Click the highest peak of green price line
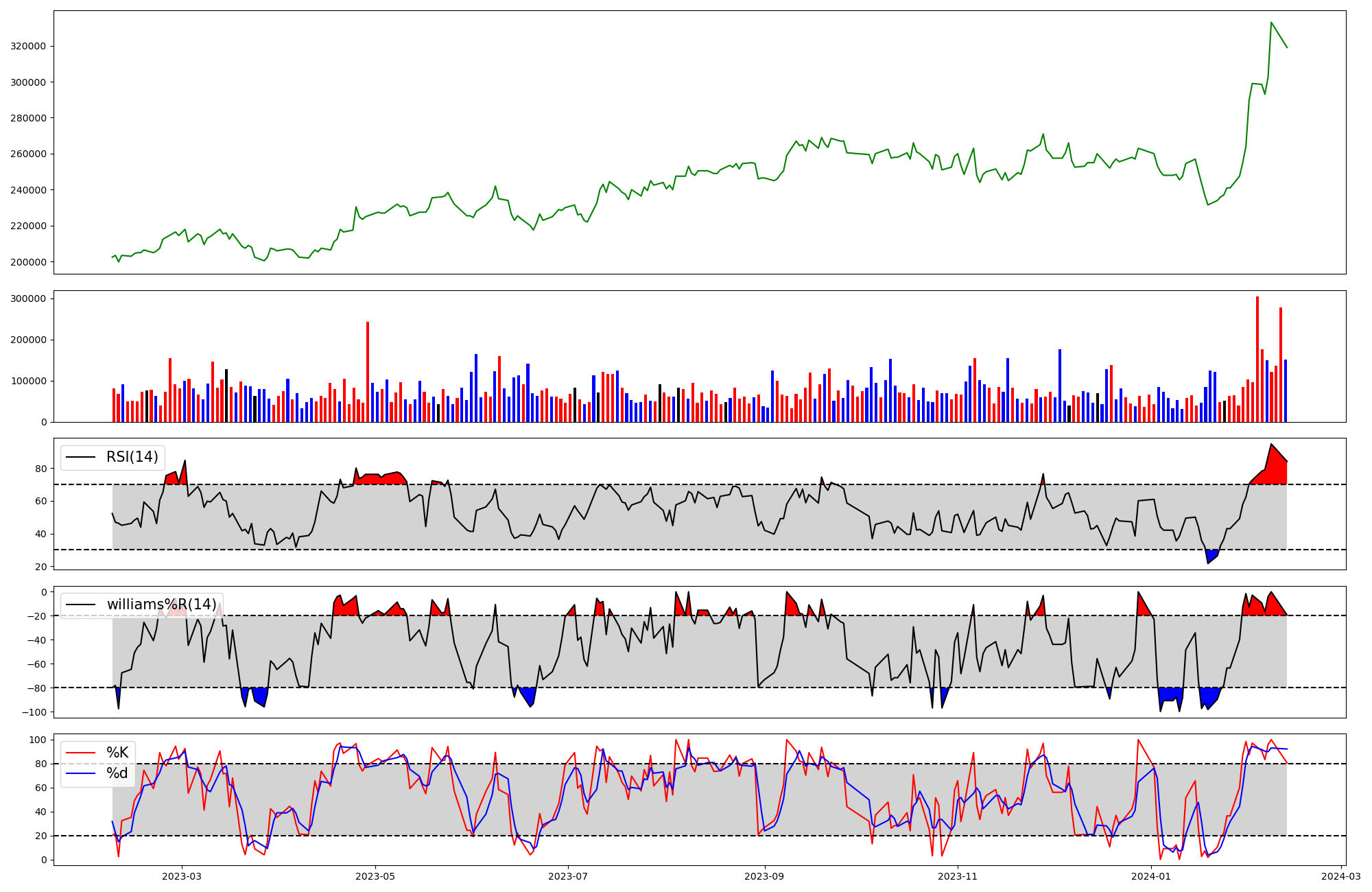The width and height of the screenshot is (1372, 892). coord(1271,23)
